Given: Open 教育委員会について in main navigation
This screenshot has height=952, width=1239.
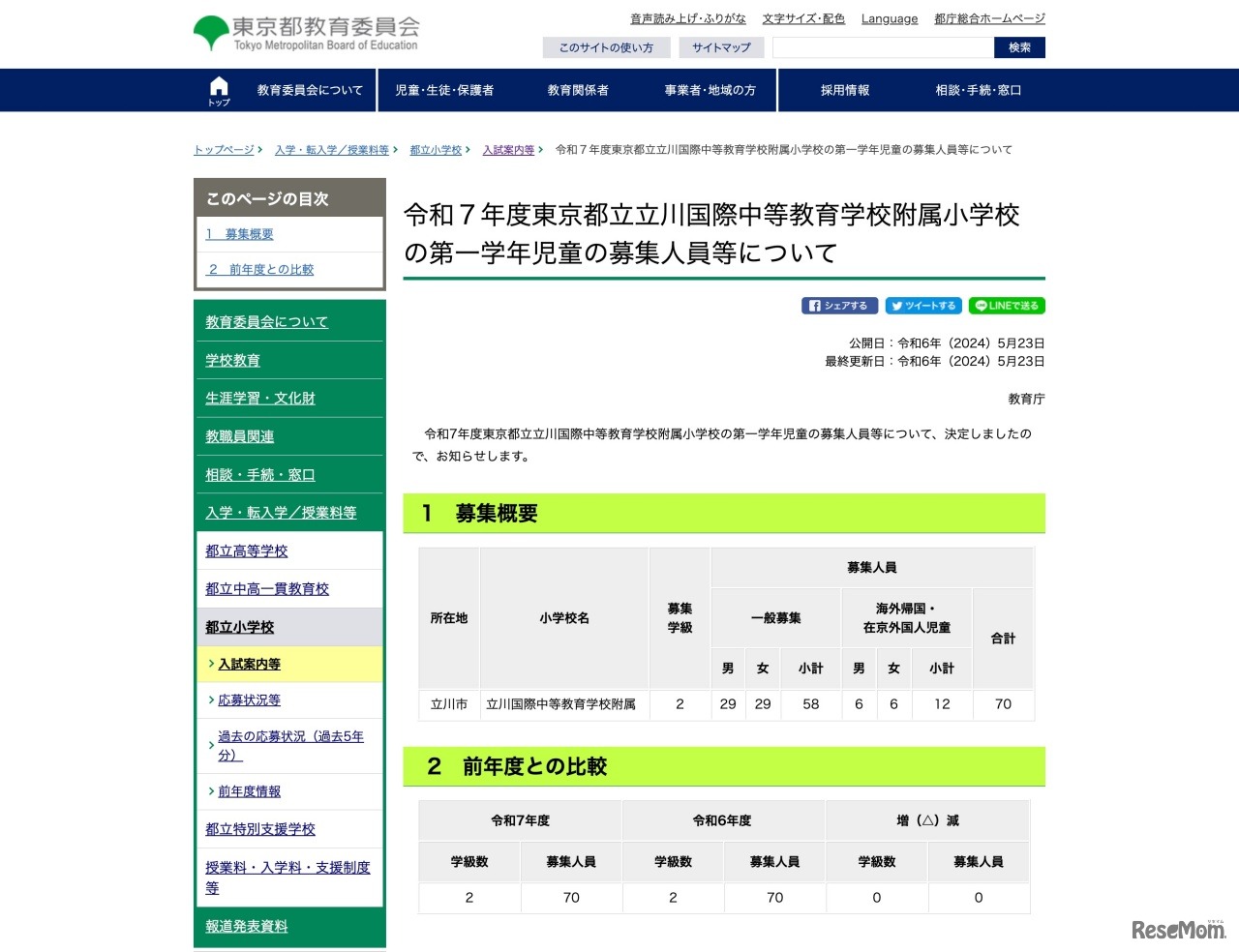Looking at the screenshot, I should [310, 90].
